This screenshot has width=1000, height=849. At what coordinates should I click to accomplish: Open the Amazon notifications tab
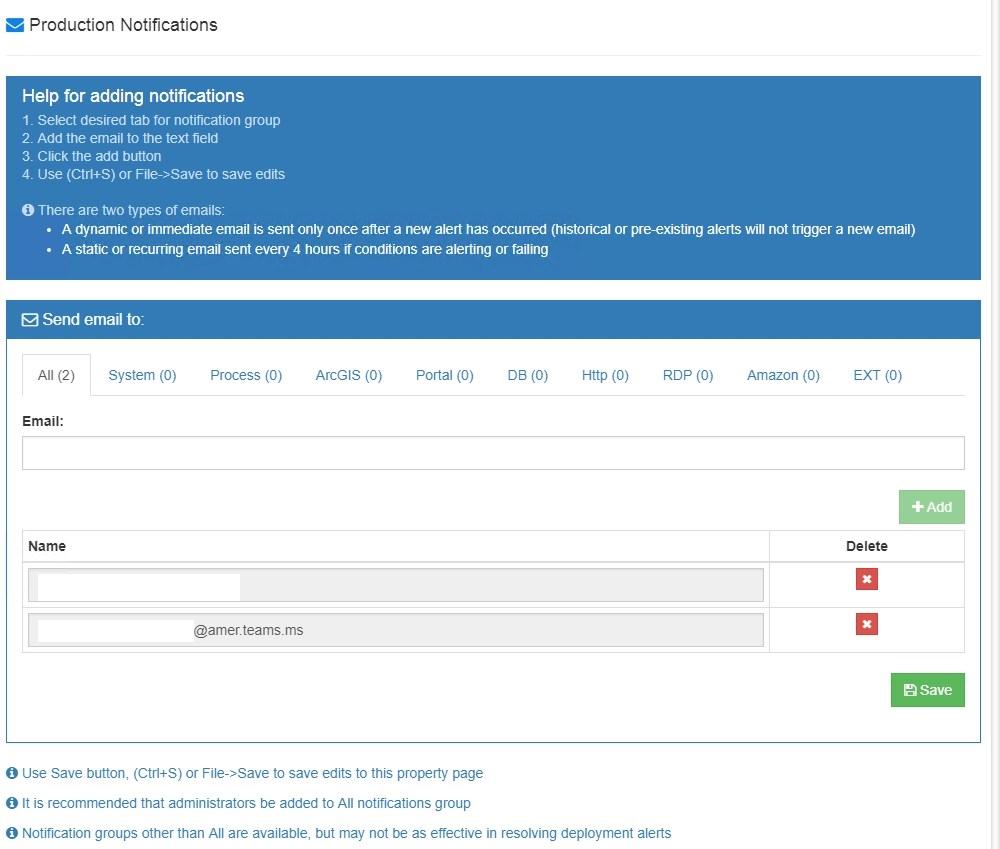coord(783,374)
